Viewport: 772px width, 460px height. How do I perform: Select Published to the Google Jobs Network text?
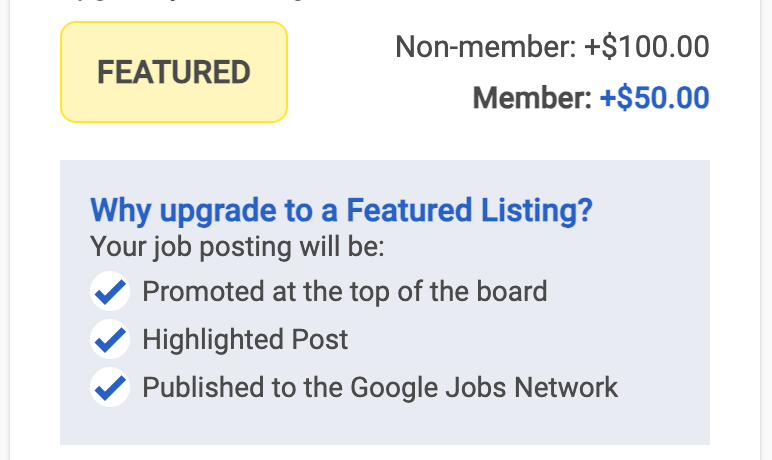click(380, 387)
